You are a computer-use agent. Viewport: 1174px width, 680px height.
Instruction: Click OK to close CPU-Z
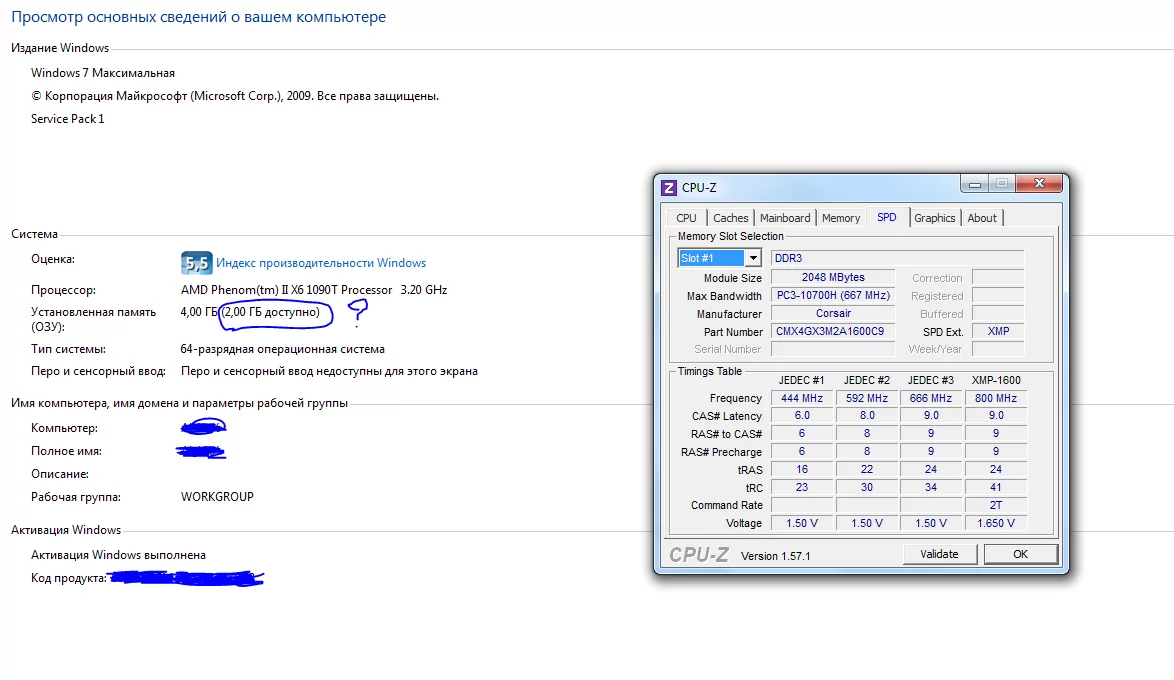pyautogui.click(x=1020, y=554)
